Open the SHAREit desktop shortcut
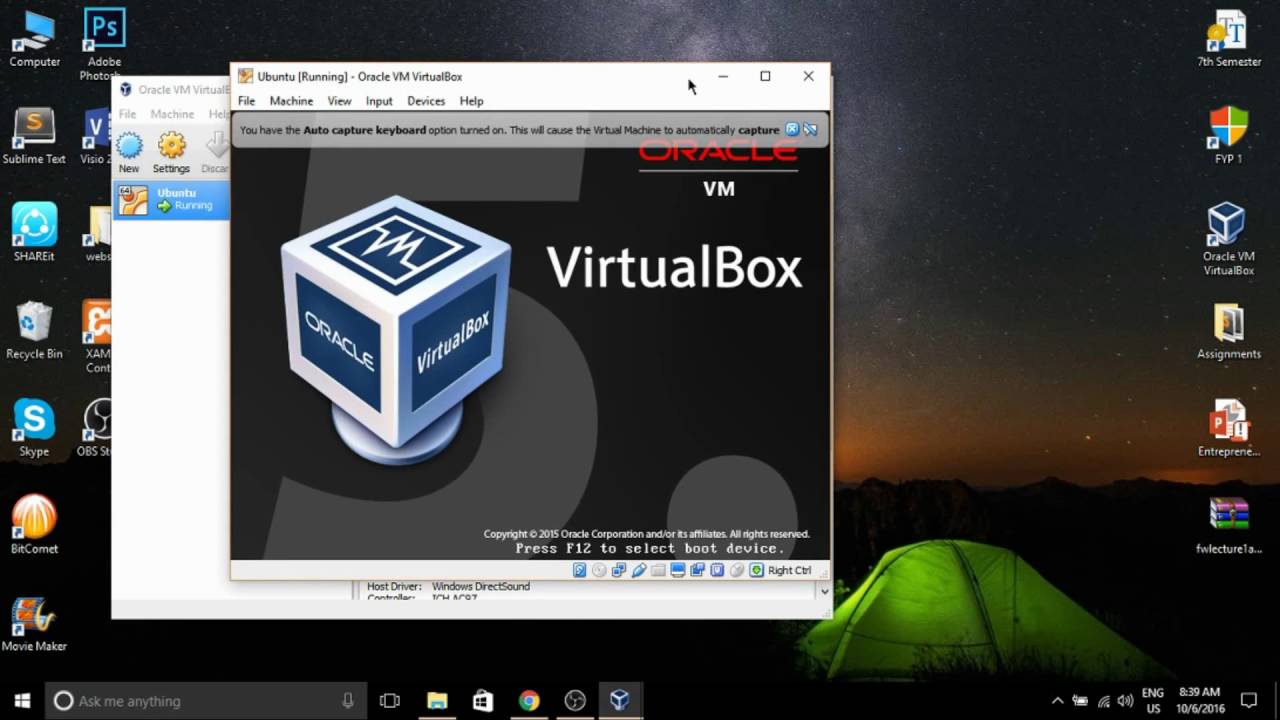The image size is (1280, 720). tap(34, 233)
